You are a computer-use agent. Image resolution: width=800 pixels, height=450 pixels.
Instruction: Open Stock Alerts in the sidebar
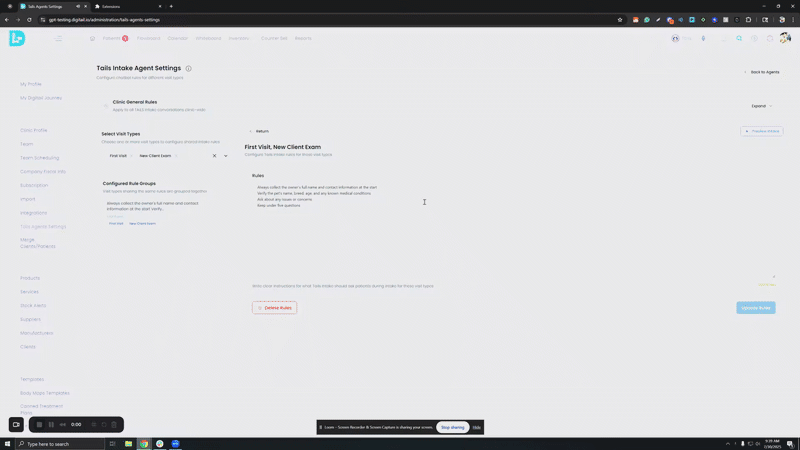33,306
